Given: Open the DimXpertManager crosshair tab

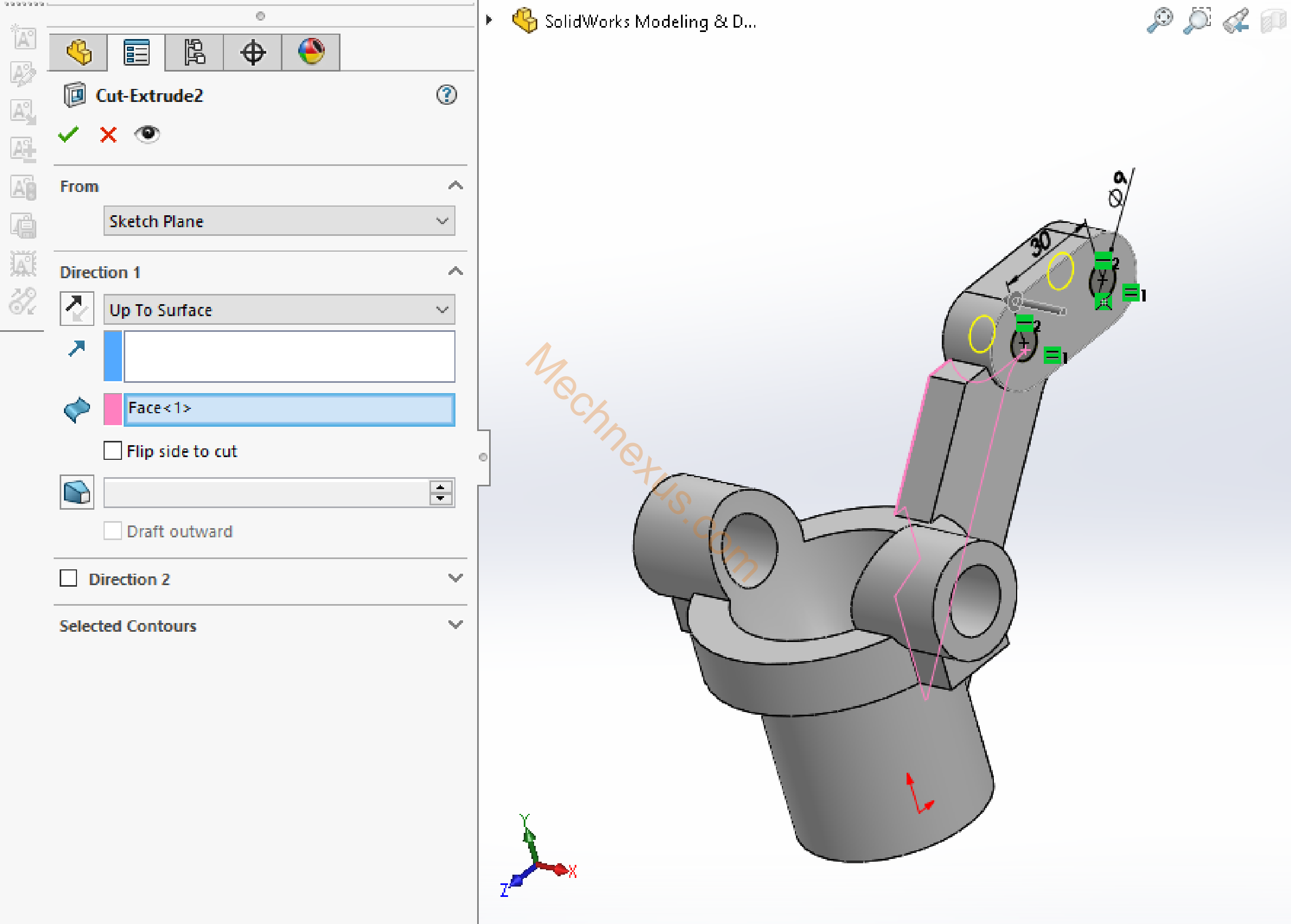Looking at the screenshot, I should (253, 53).
